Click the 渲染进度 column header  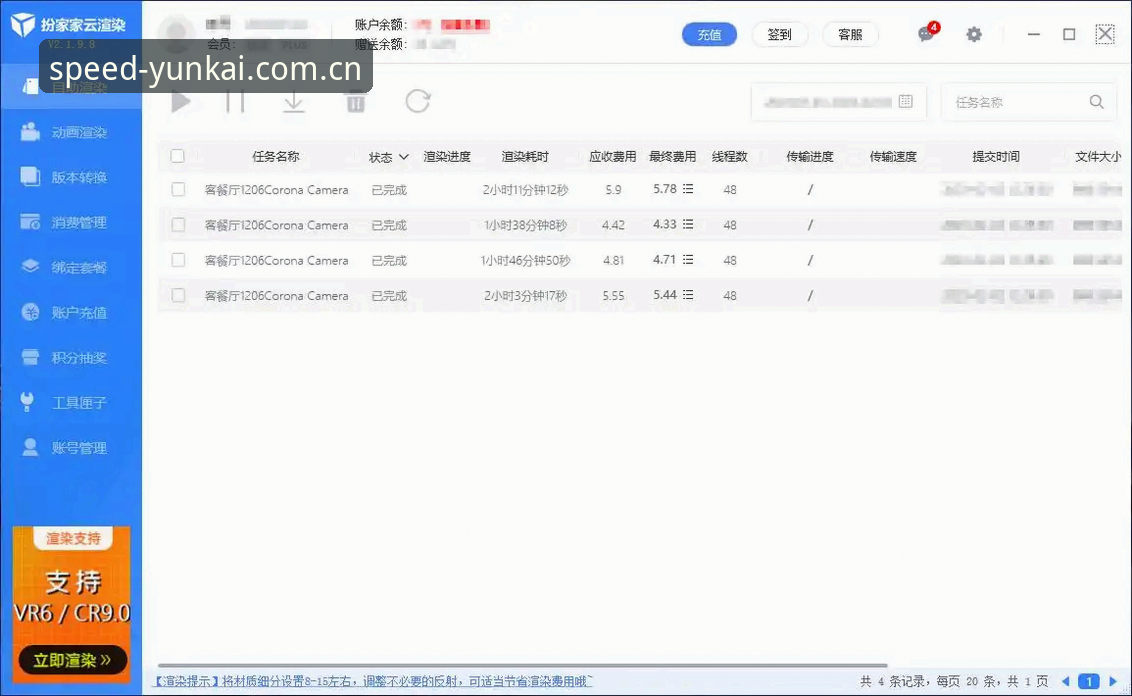pyautogui.click(x=447, y=157)
